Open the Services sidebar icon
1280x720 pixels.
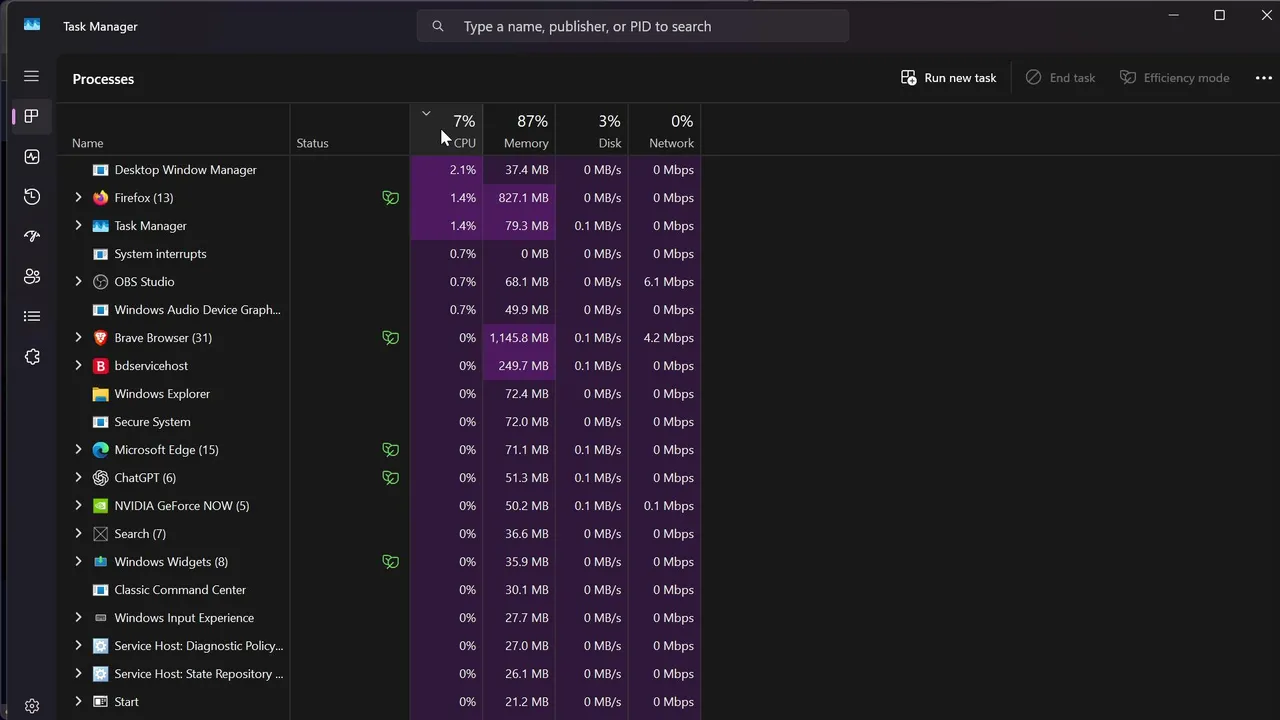coord(32,356)
